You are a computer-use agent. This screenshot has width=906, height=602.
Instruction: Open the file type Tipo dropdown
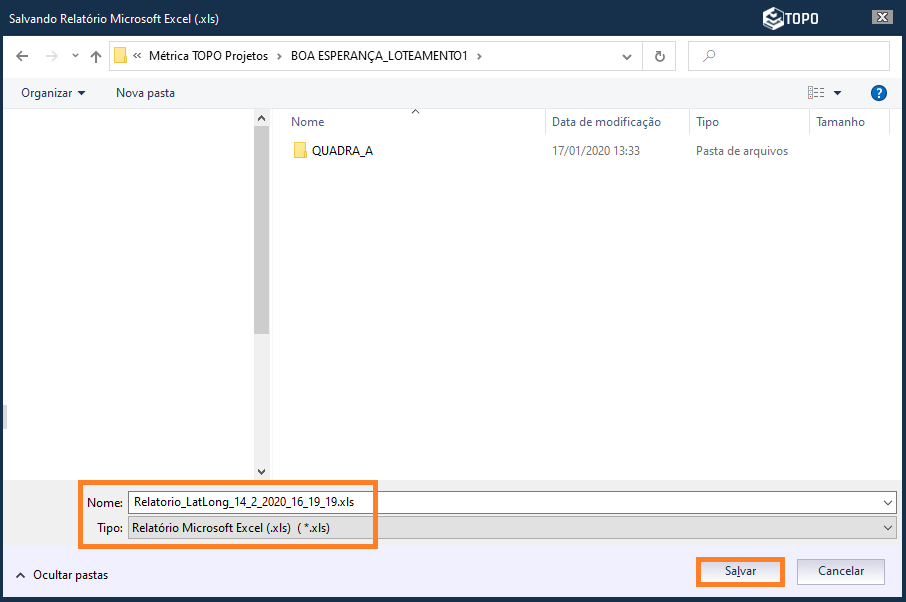pos(888,528)
